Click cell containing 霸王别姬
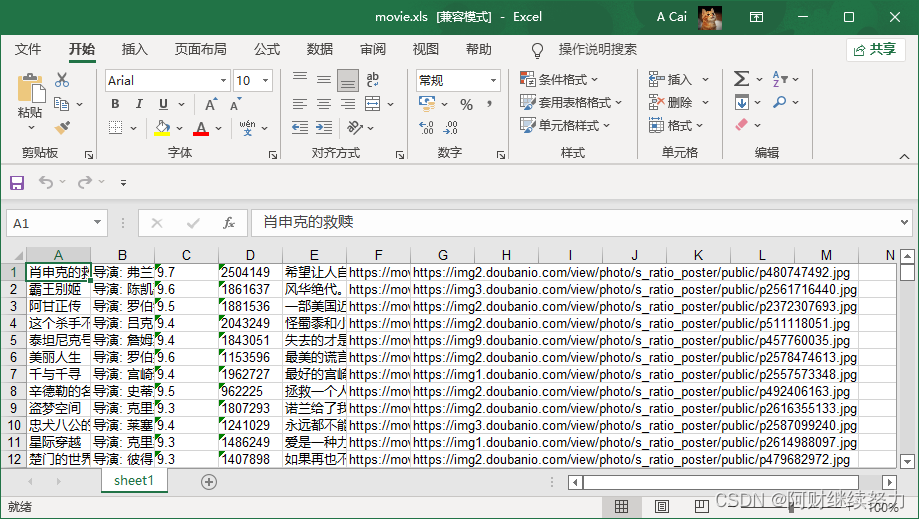 pyautogui.click(x=58, y=289)
